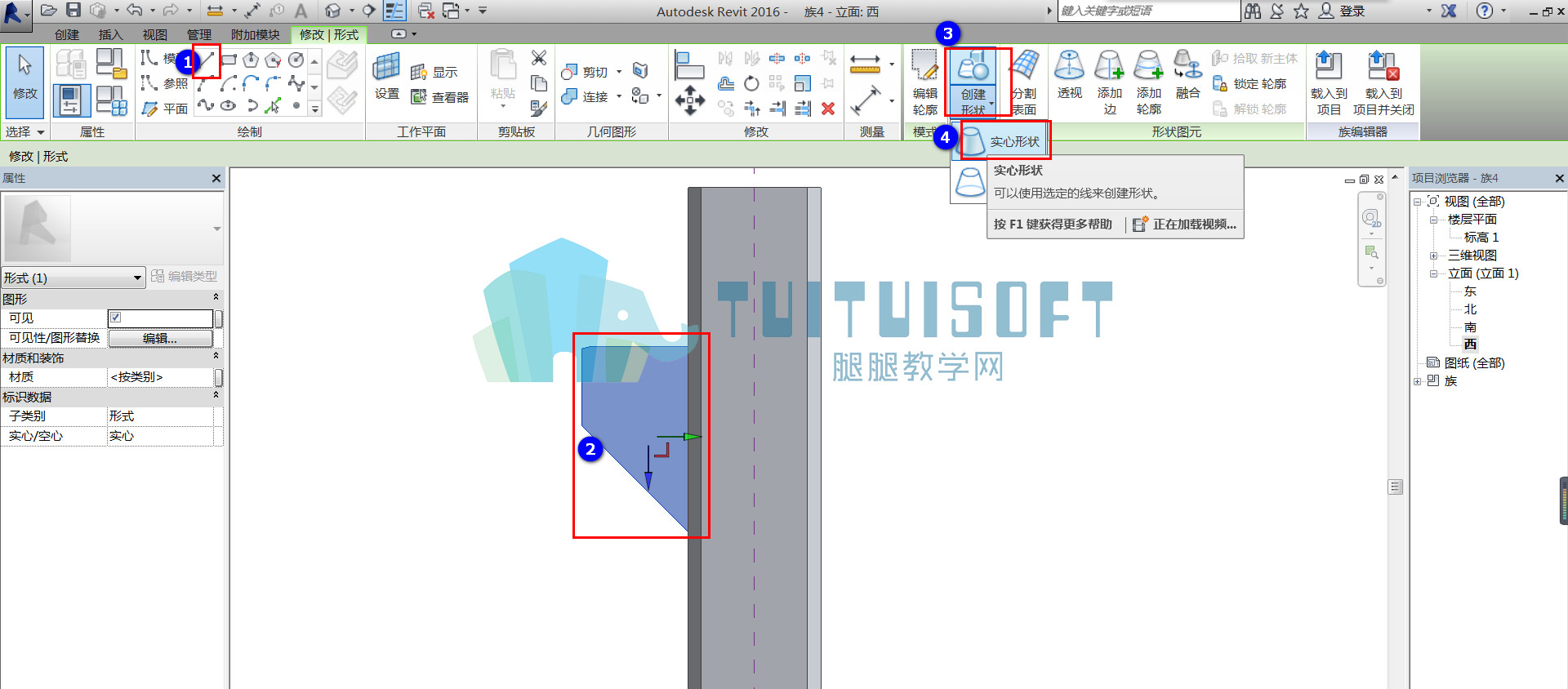Activate the Align tool
Image resolution: width=1568 pixels, height=689 pixels.
click(x=689, y=64)
